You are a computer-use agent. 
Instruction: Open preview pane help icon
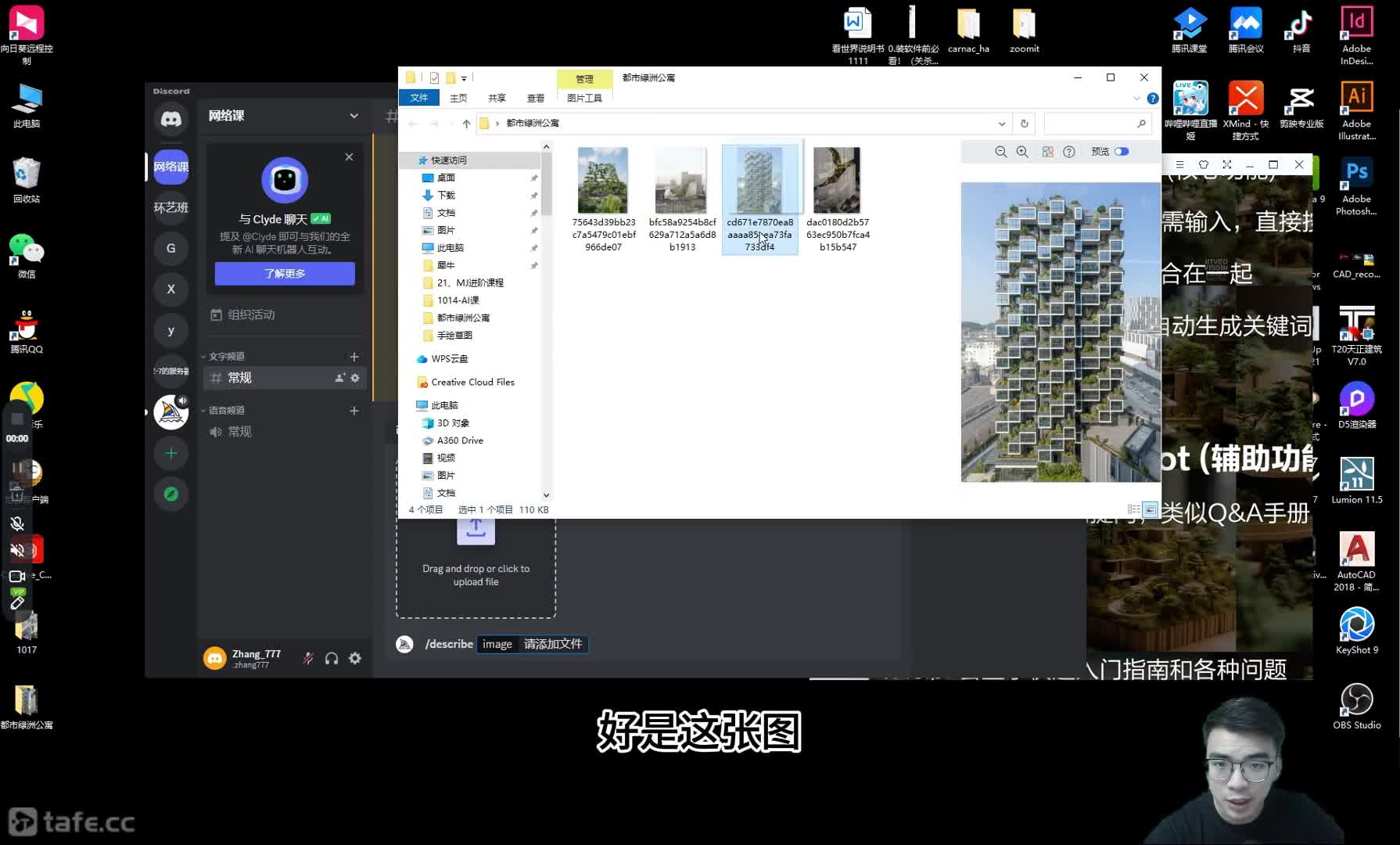(1069, 152)
